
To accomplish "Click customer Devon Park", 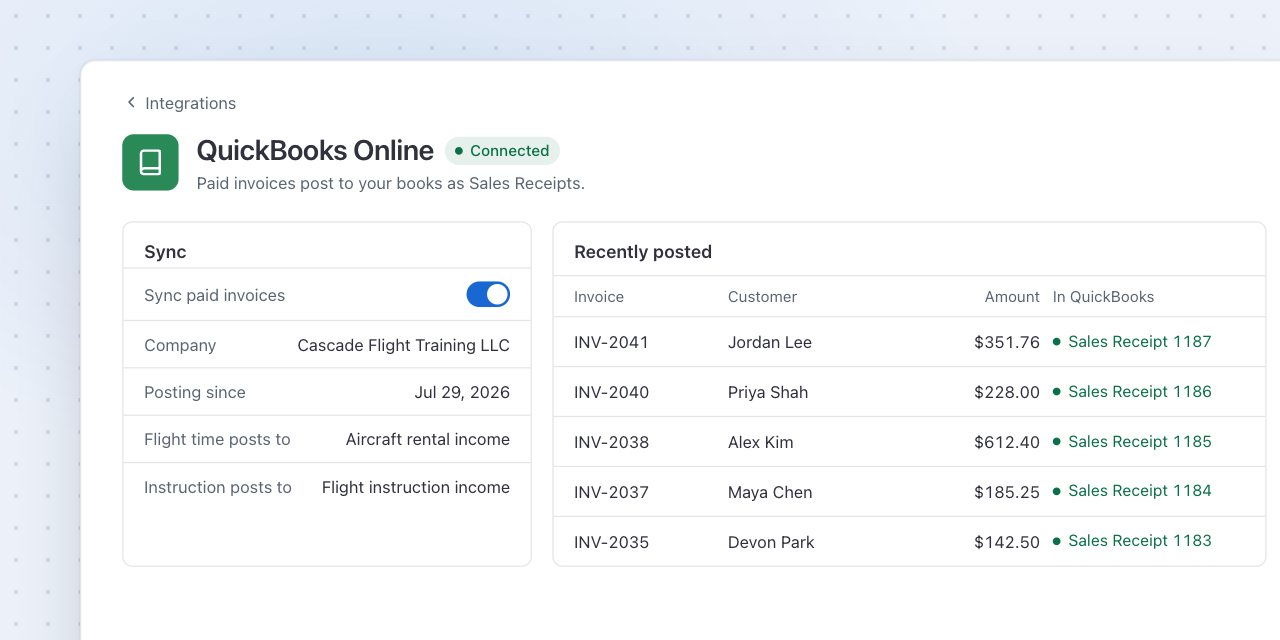I will pyautogui.click(x=771, y=542).
